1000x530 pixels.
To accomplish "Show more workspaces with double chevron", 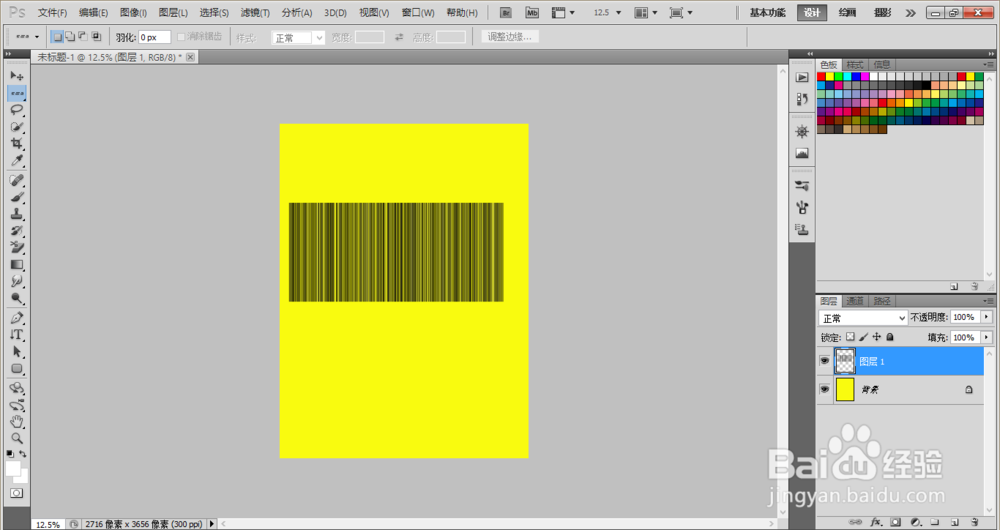I will [x=910, y=13].
